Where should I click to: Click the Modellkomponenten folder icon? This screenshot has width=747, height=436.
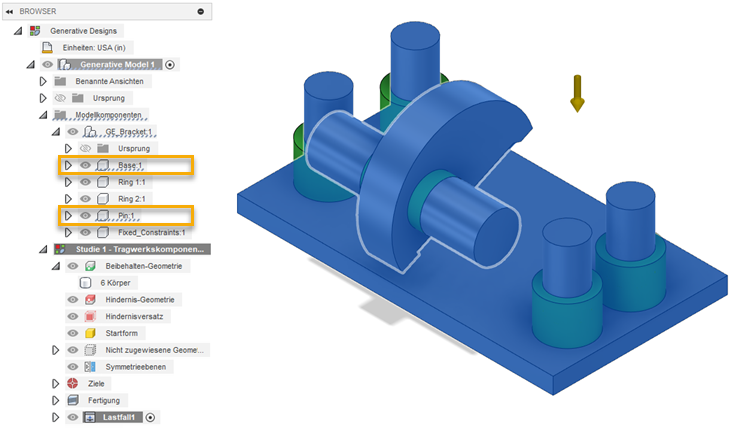coord(60,115)
